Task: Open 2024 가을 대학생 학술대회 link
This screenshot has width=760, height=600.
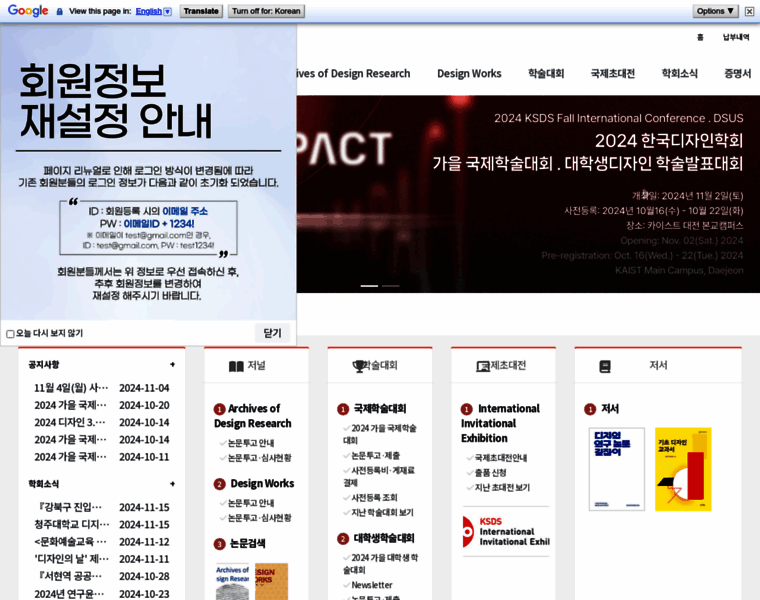Action: pos(380,564)
